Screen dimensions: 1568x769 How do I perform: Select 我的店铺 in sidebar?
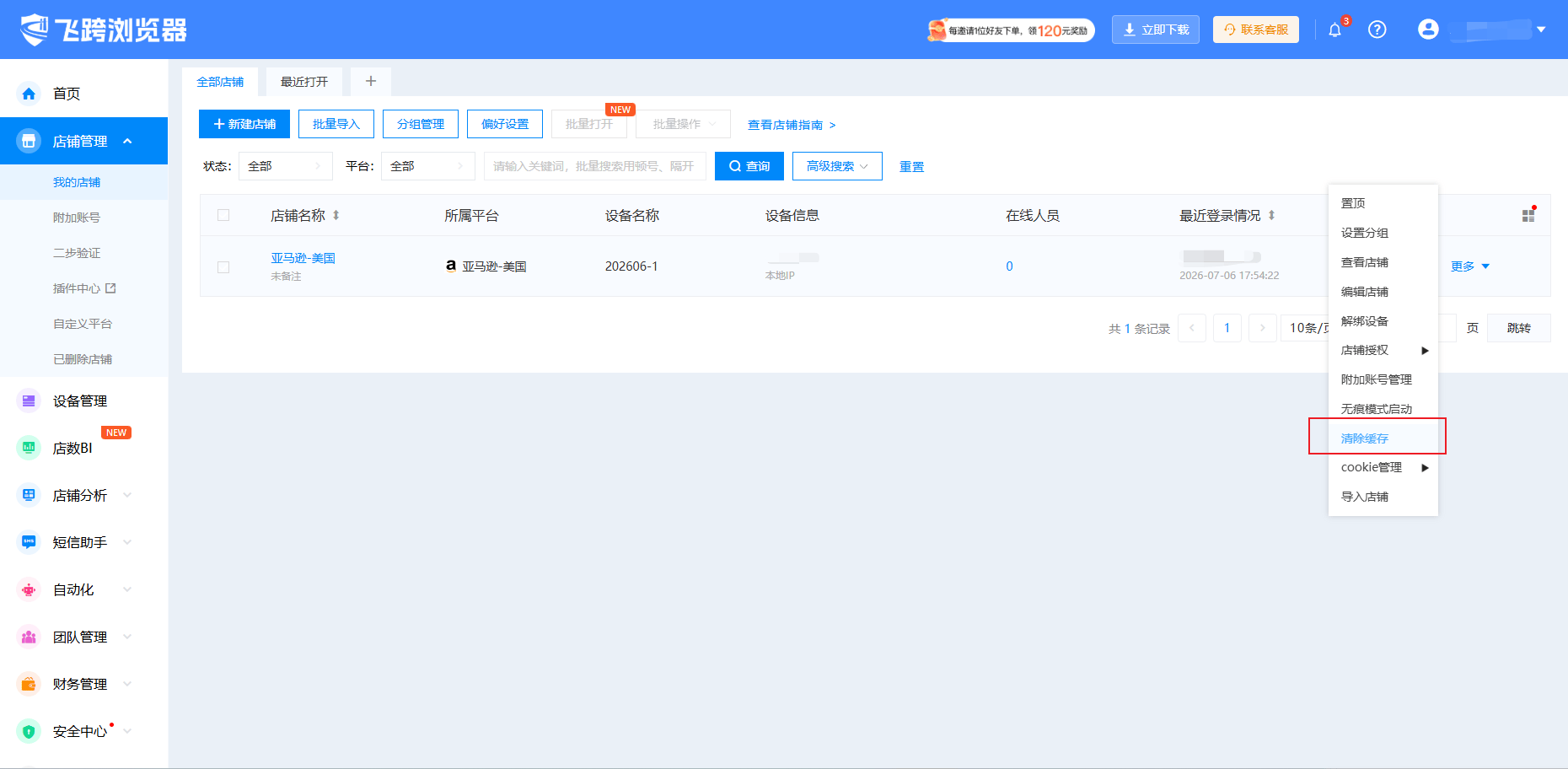[77, 182]
